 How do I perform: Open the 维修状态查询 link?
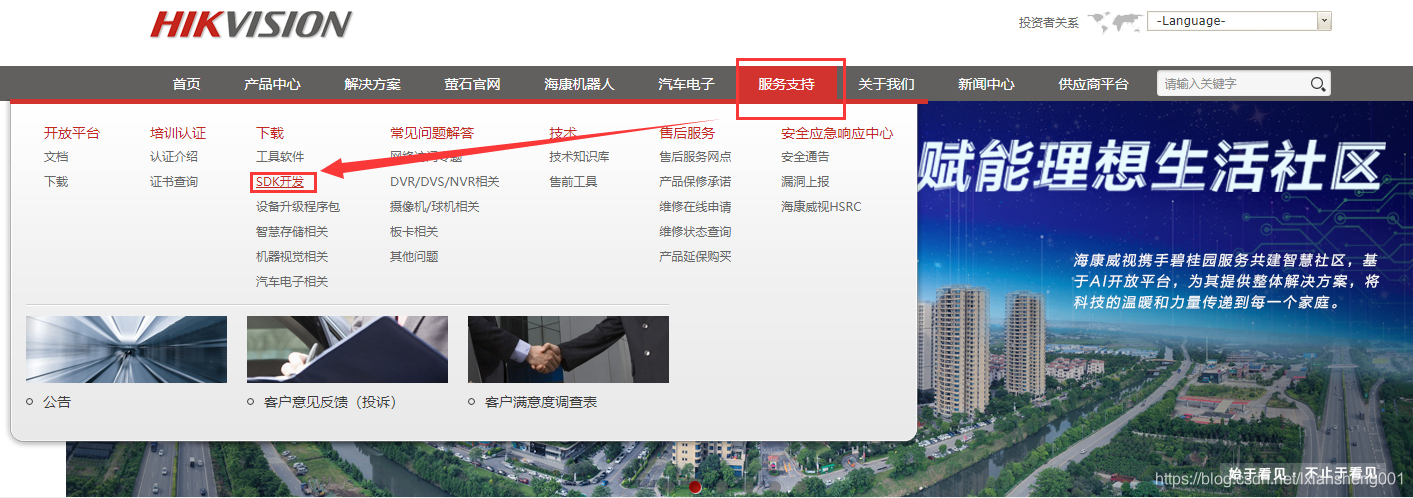pos(695,232)
